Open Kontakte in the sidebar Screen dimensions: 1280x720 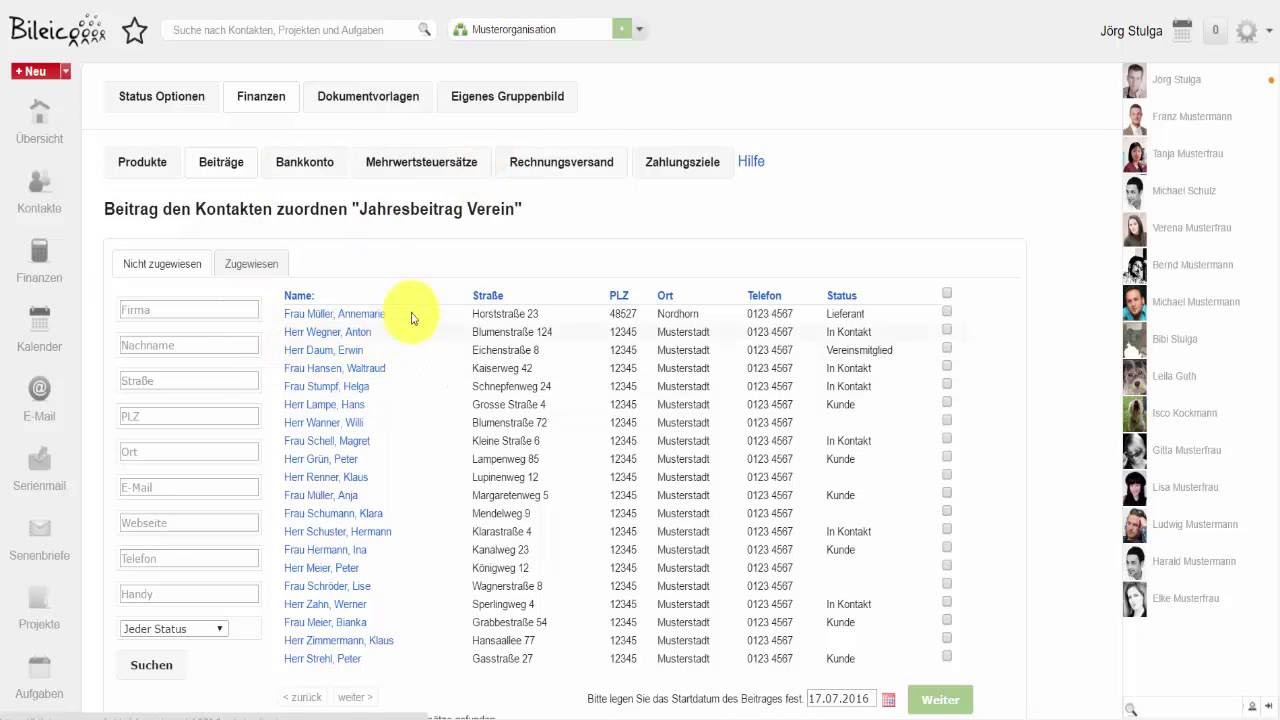click(40, 191)
